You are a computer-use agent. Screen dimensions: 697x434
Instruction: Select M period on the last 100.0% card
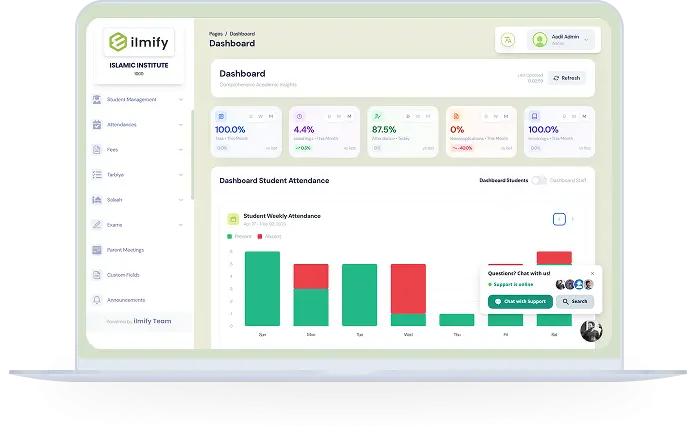[584, 117]
